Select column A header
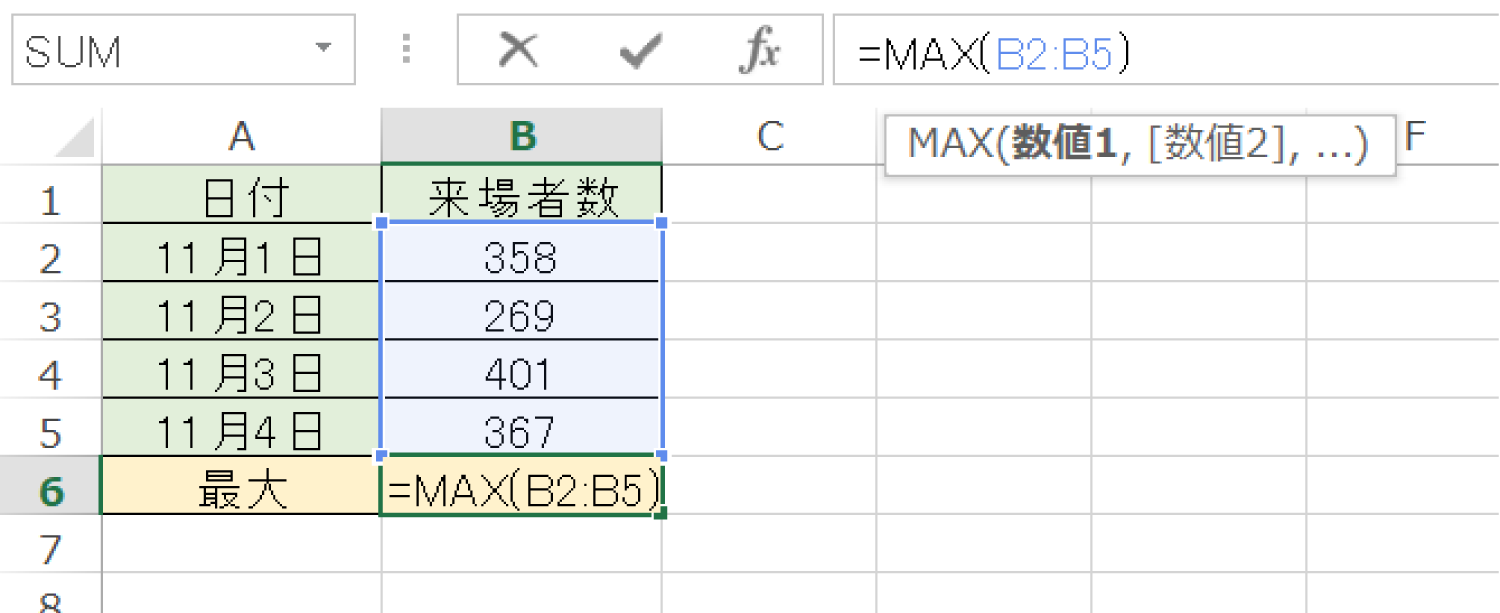 point(242,137)
